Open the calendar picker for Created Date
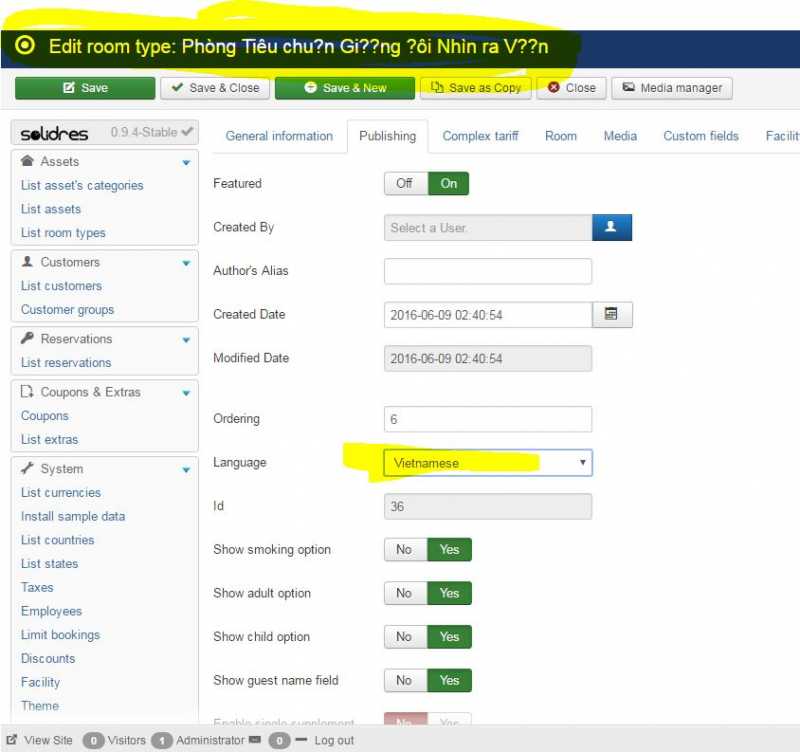Viewport: 800px width, 752px height. (x=611, y=315)
